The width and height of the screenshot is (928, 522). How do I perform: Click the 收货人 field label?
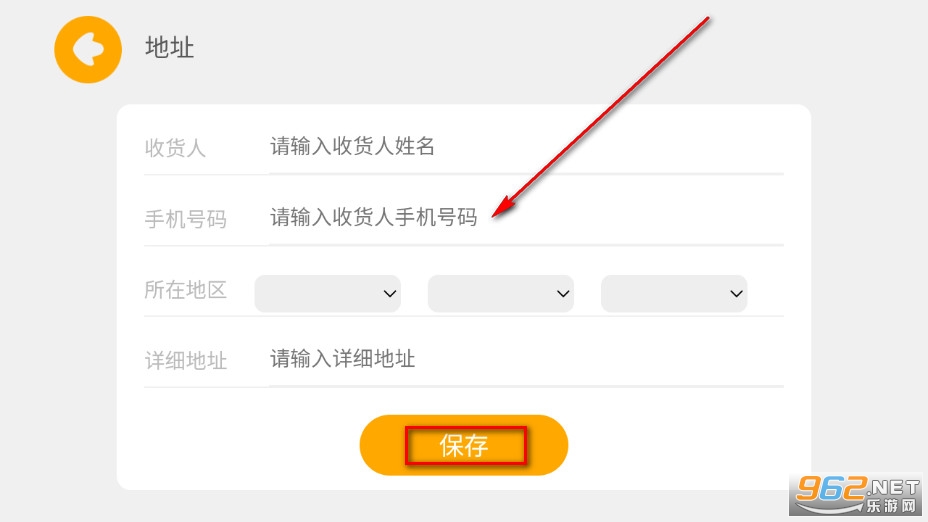pos(175,148)
